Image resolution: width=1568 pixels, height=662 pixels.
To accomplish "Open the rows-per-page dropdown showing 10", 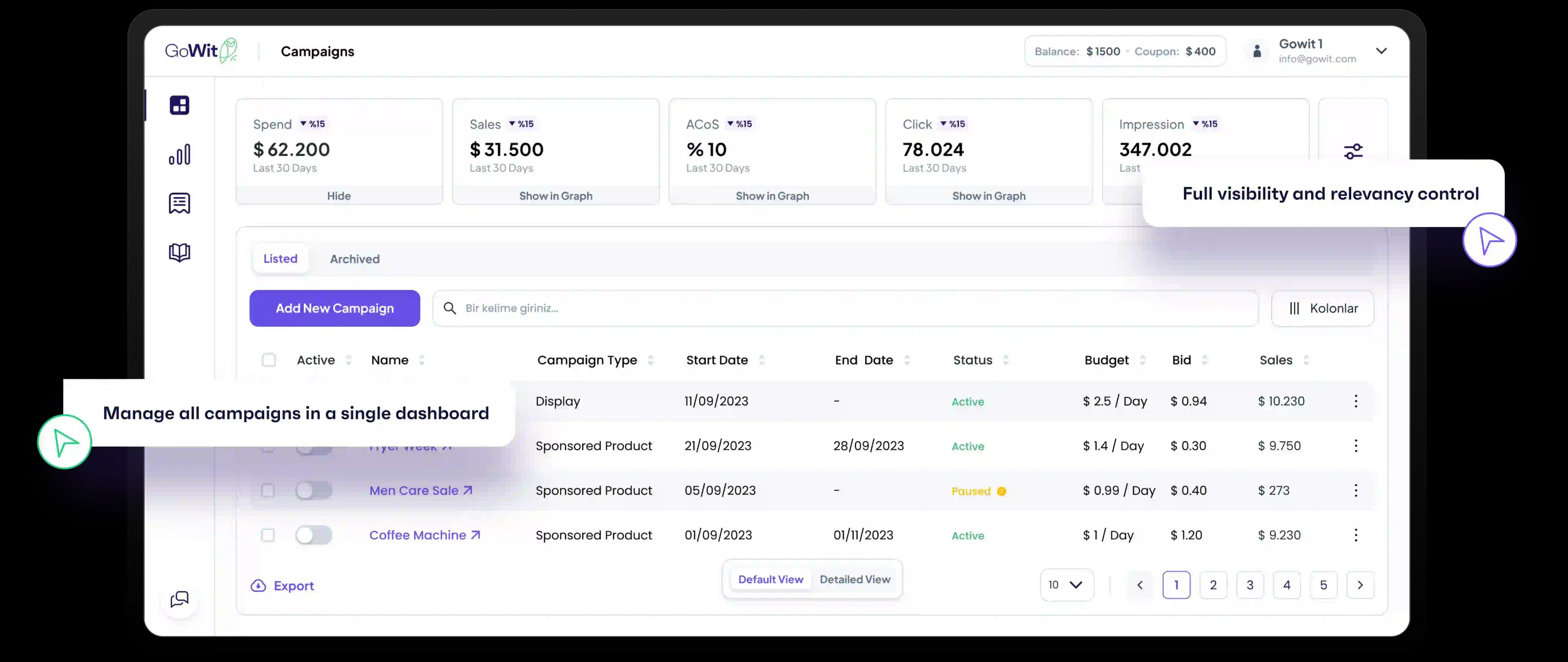I will click(x=1067, y=585).
